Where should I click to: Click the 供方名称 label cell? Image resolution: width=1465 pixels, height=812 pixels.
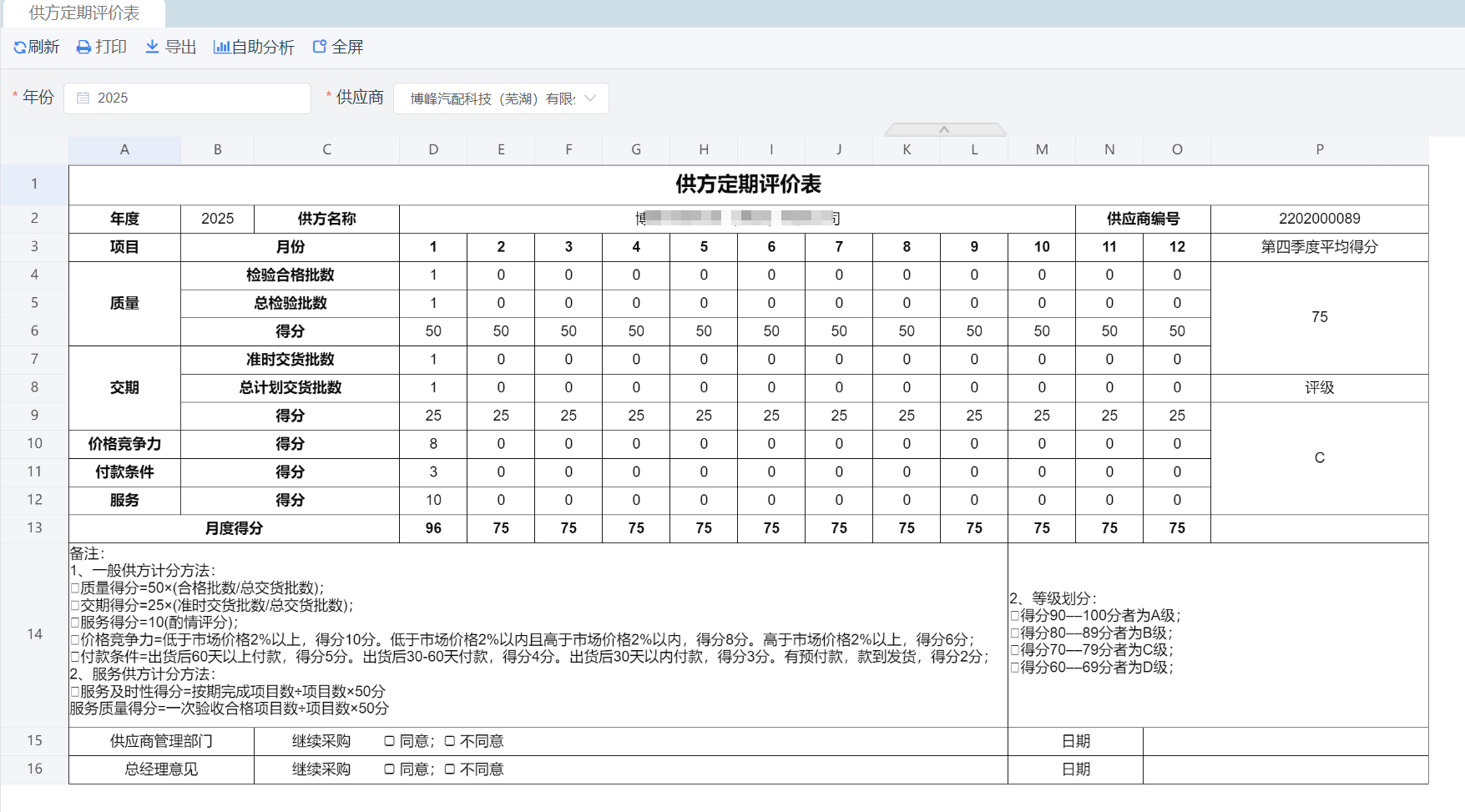pos(326,219)
